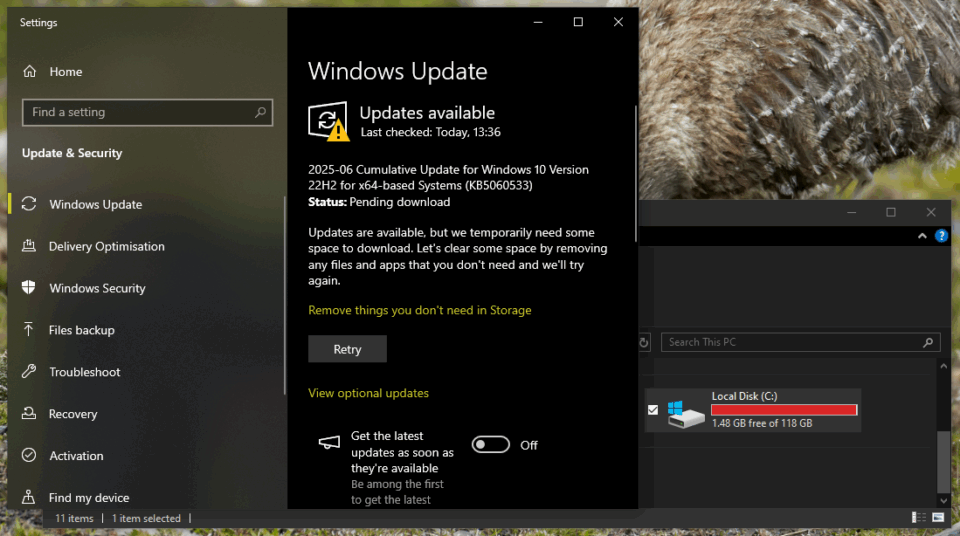Screen dimensions: 960x536
Task: Click "Last checked: Today, 13:36" text
Action: pos(430,132)
